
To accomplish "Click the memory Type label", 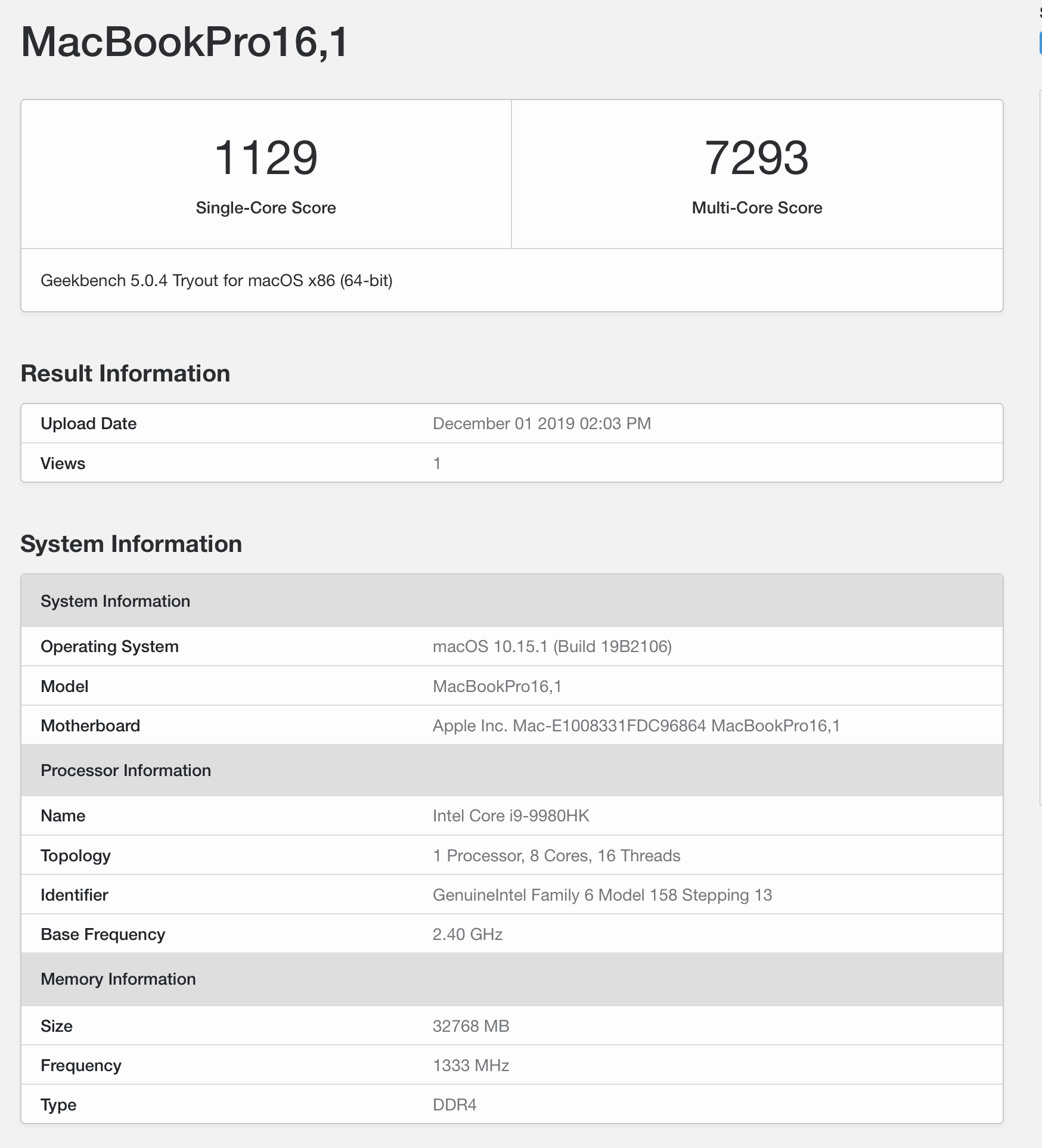I will click(x=58, y=1105).
